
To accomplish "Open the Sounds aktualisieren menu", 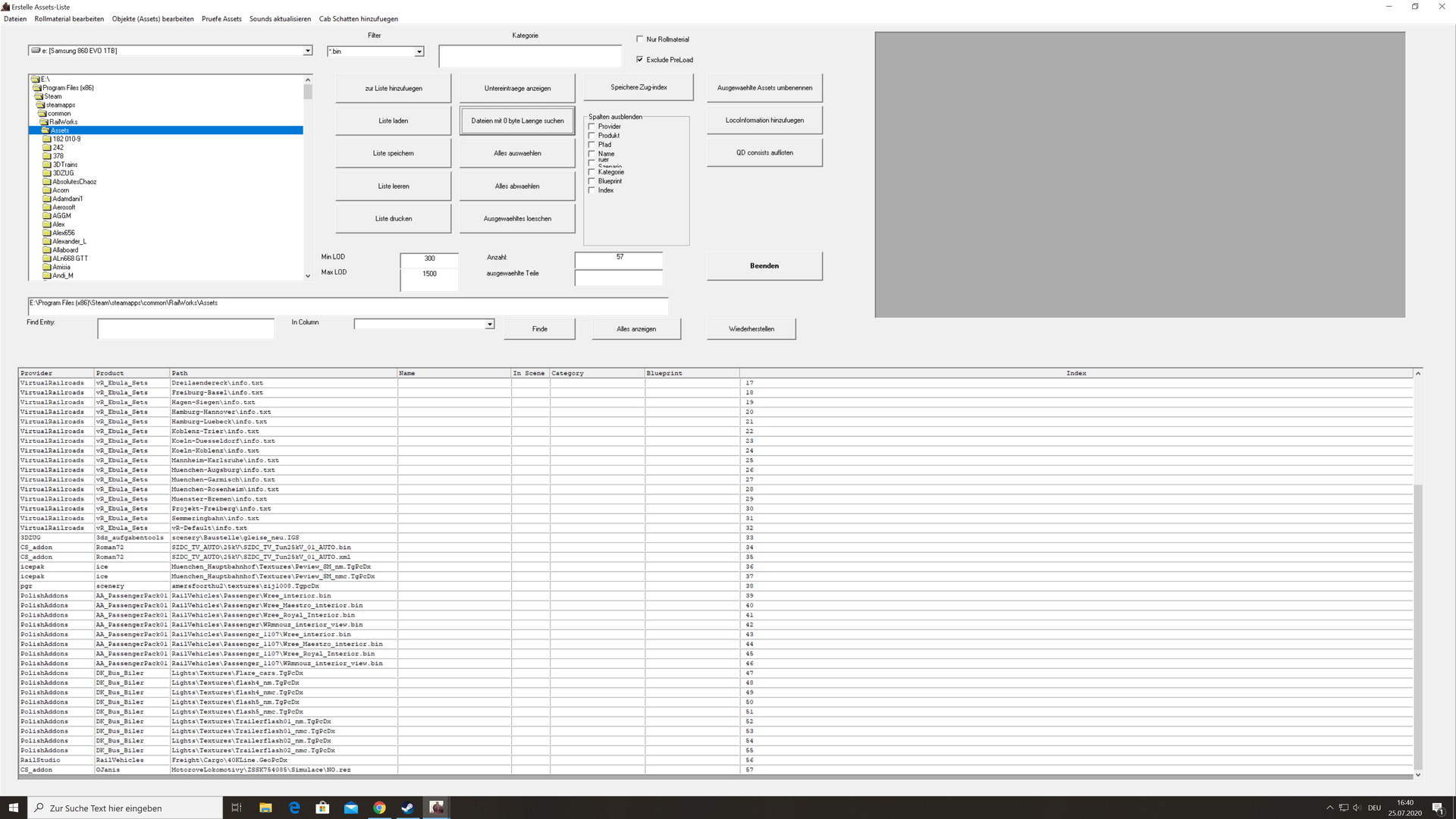I will [280, 19].
